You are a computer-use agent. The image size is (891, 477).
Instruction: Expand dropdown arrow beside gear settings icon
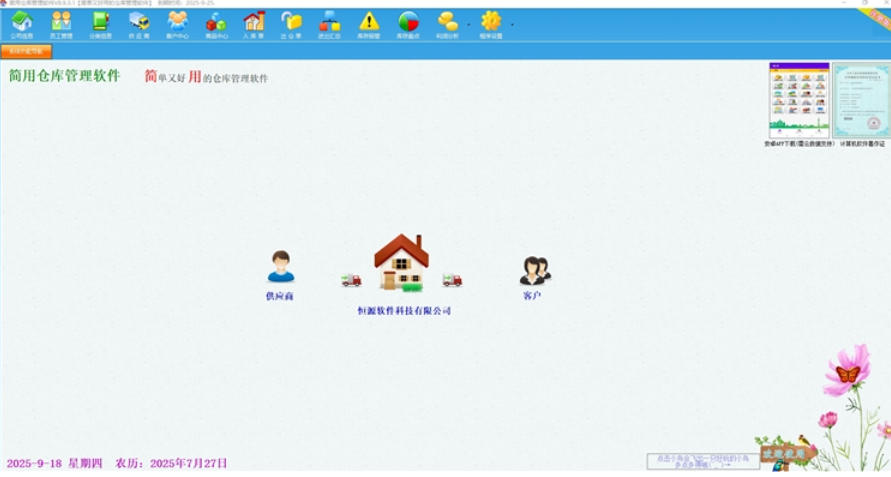513,25
